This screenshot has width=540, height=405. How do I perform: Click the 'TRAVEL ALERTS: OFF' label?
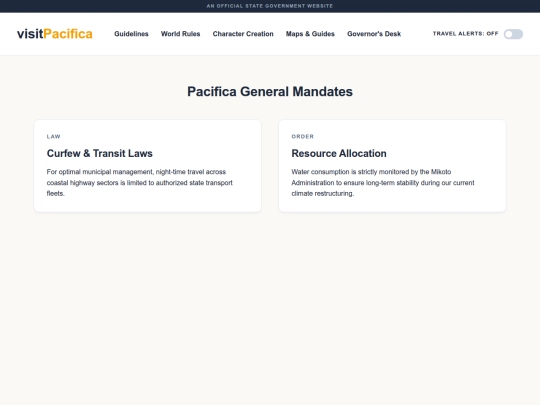(x=466, y=33)
